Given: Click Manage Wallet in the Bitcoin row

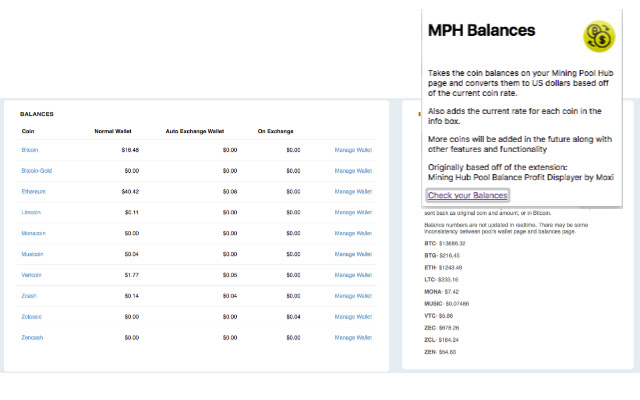Looking at the screenshot, I should (353, 150).
